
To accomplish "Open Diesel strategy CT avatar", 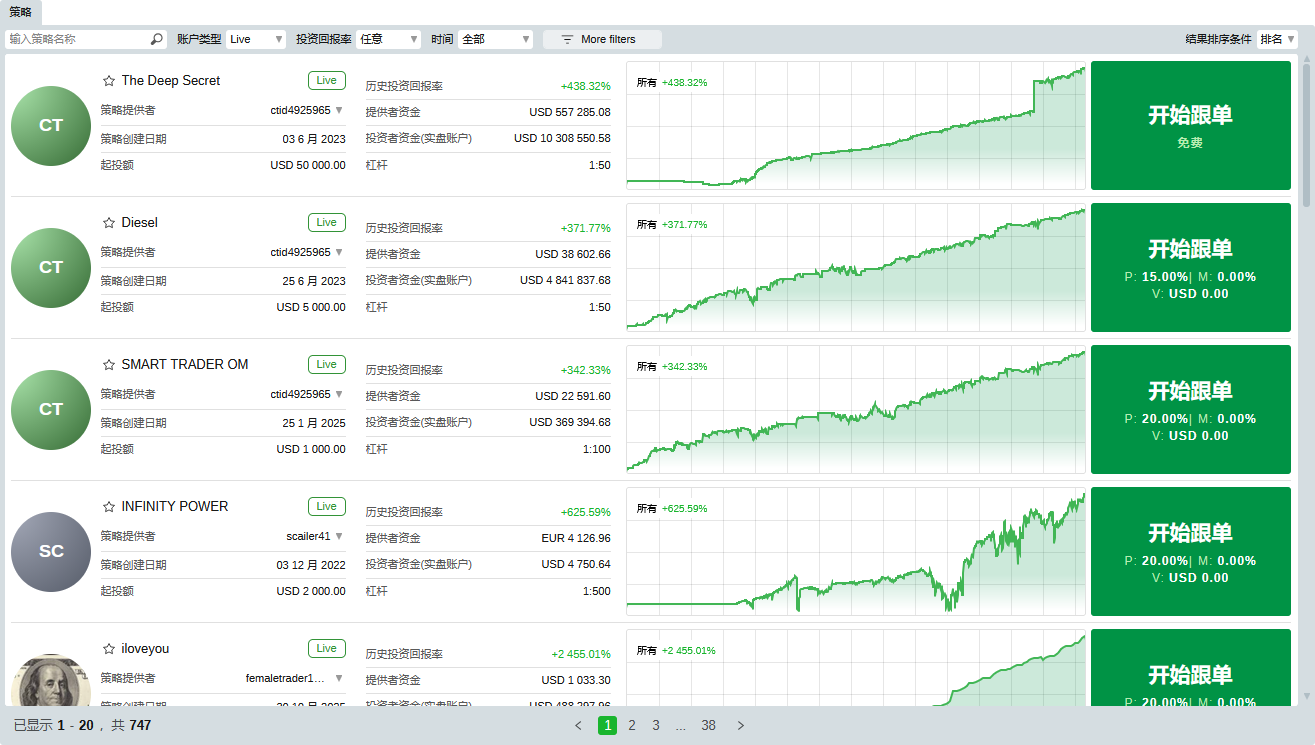I will click(51, 268).
